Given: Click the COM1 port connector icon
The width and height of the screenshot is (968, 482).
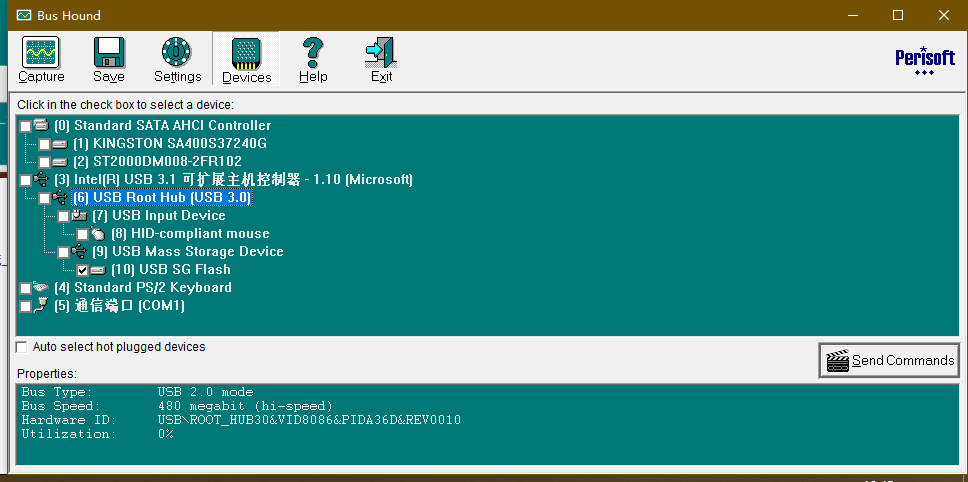Looking at the screenshot, I should [x=41, y=305].
